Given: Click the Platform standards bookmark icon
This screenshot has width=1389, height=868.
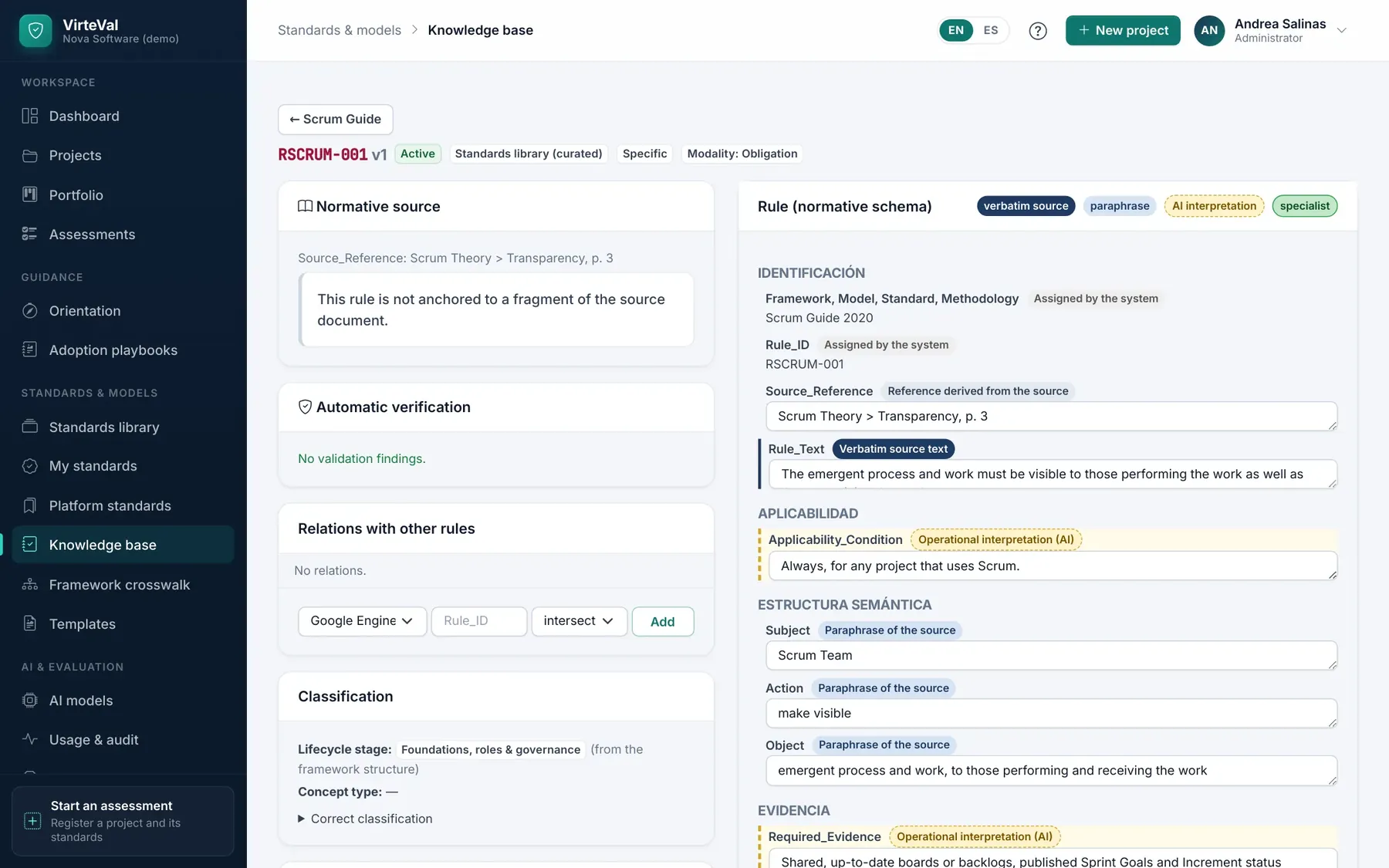Looking at the screenshot, I should click(x=30, y=506).
